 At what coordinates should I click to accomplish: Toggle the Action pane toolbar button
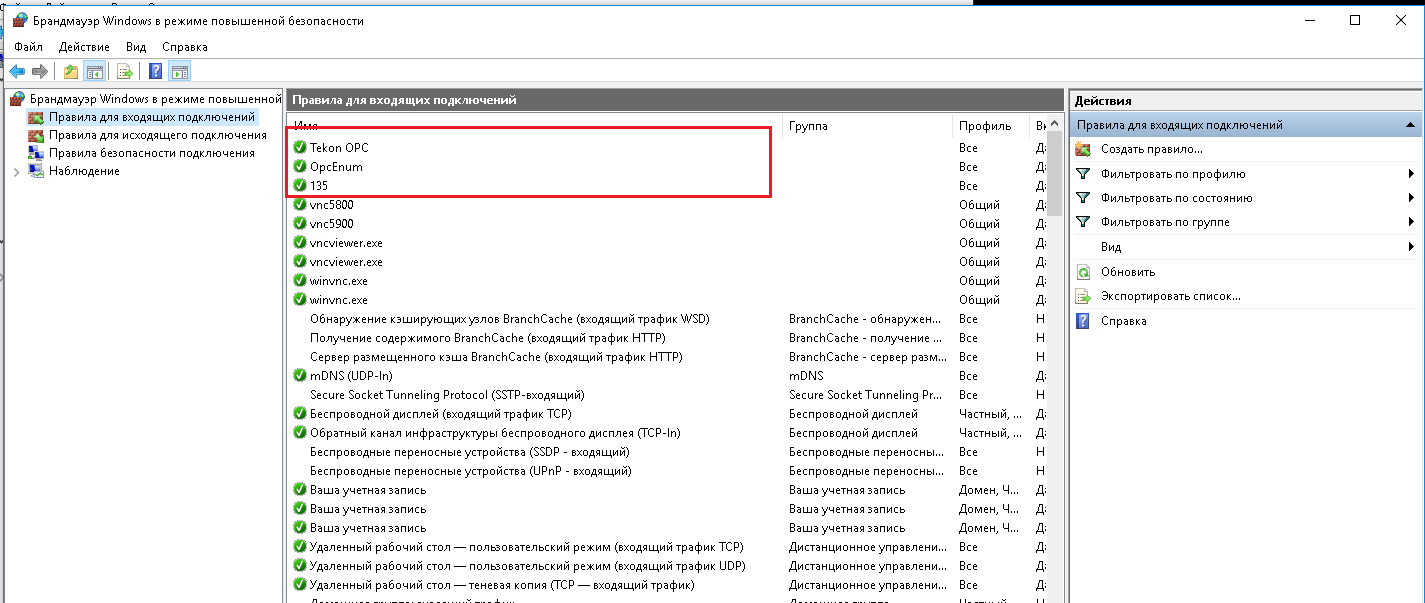point(180,71)
